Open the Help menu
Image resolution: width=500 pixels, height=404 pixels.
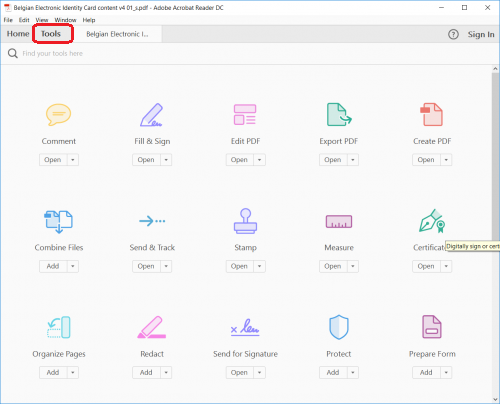click(x=89, y=20)
